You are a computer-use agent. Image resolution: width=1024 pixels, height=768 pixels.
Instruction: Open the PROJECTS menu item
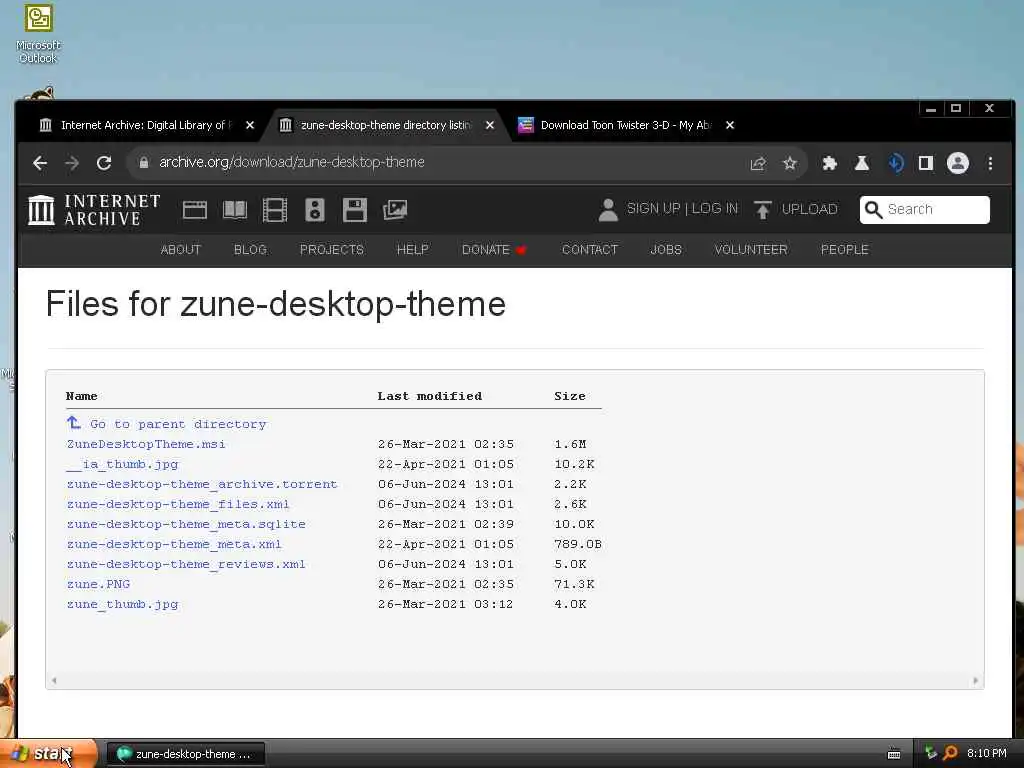coord(332,250)
